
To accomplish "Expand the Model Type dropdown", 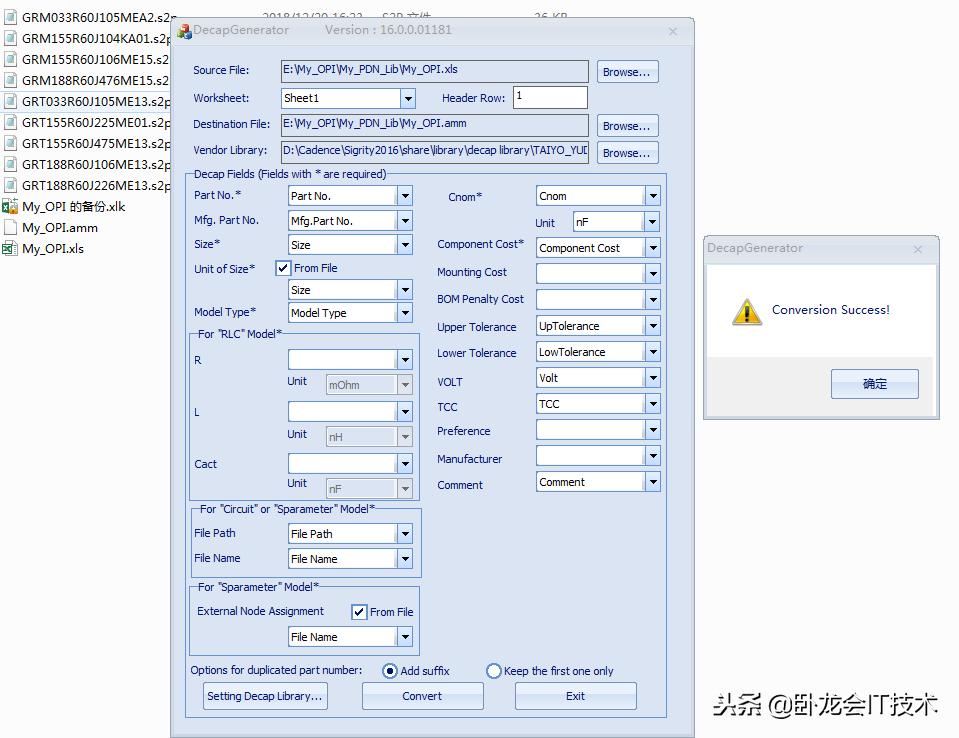I will [405, 313].
